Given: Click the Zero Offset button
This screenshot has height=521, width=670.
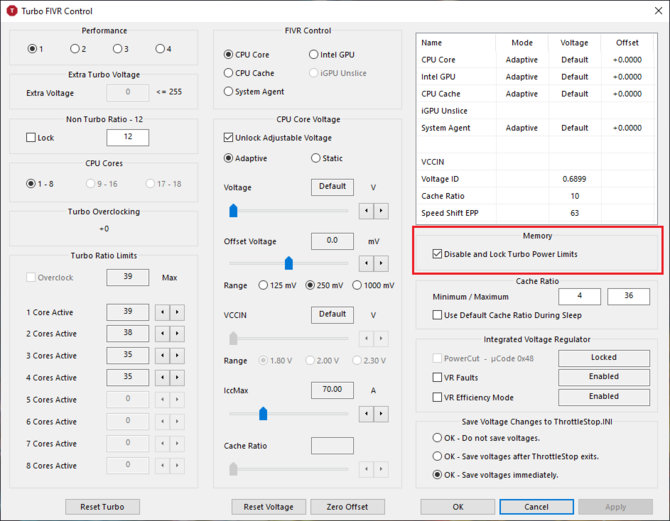Looking at the screenshot, I should pyautogui.click(x=347, y=507).
